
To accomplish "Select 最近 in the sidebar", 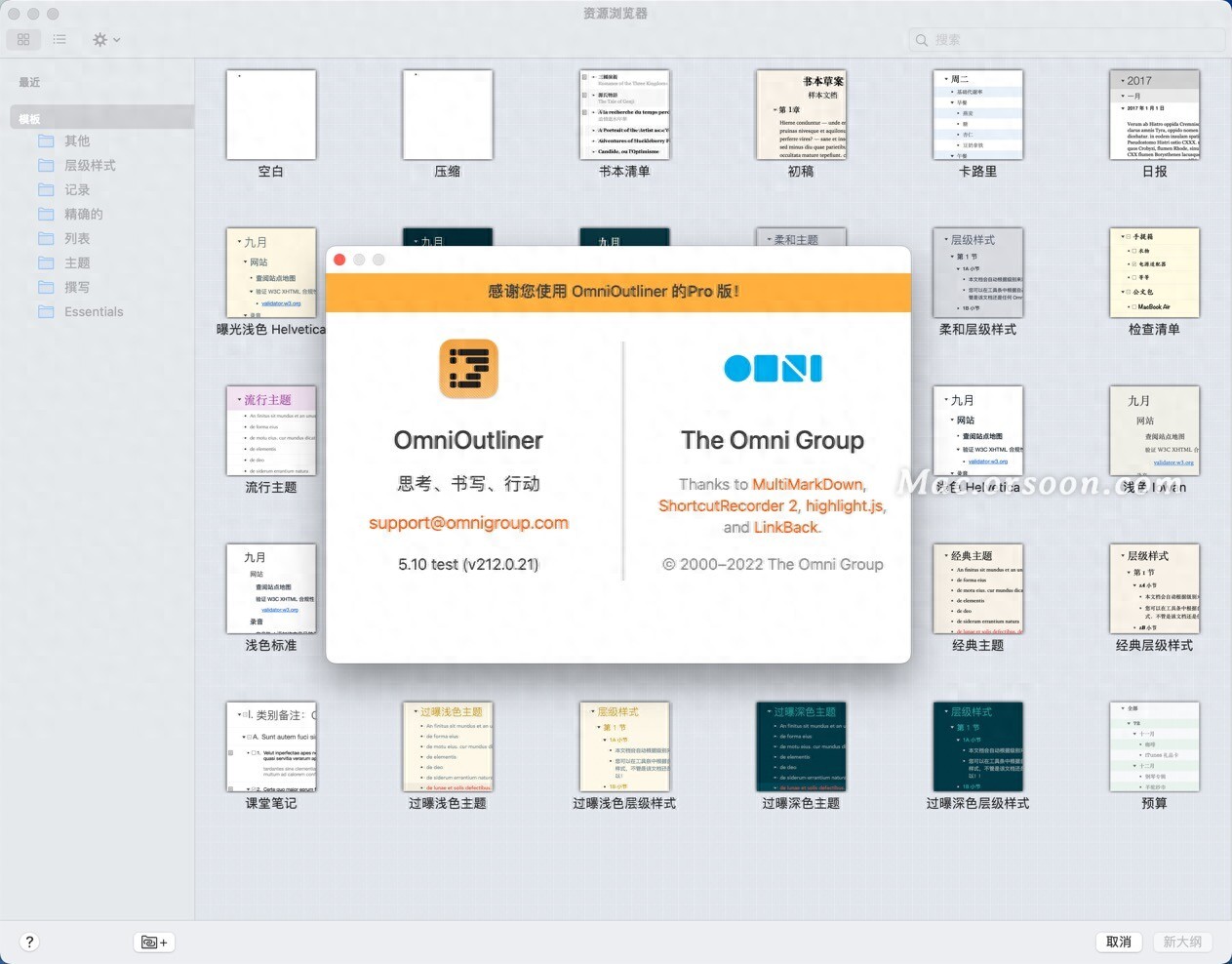I will click(x=29, y=82).
